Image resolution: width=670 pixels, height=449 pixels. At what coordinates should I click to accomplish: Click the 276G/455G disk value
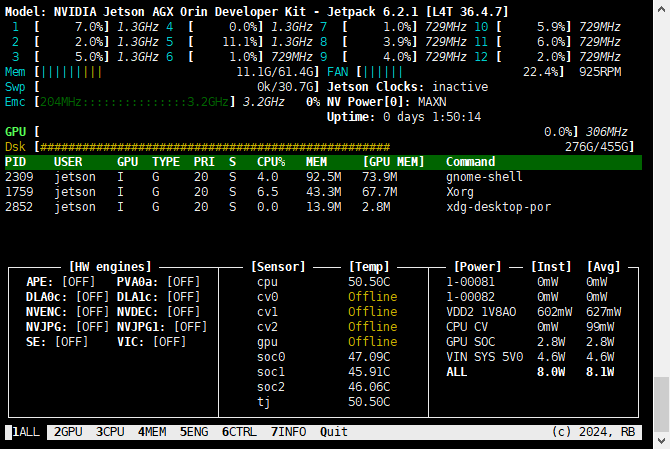[597, 147]
